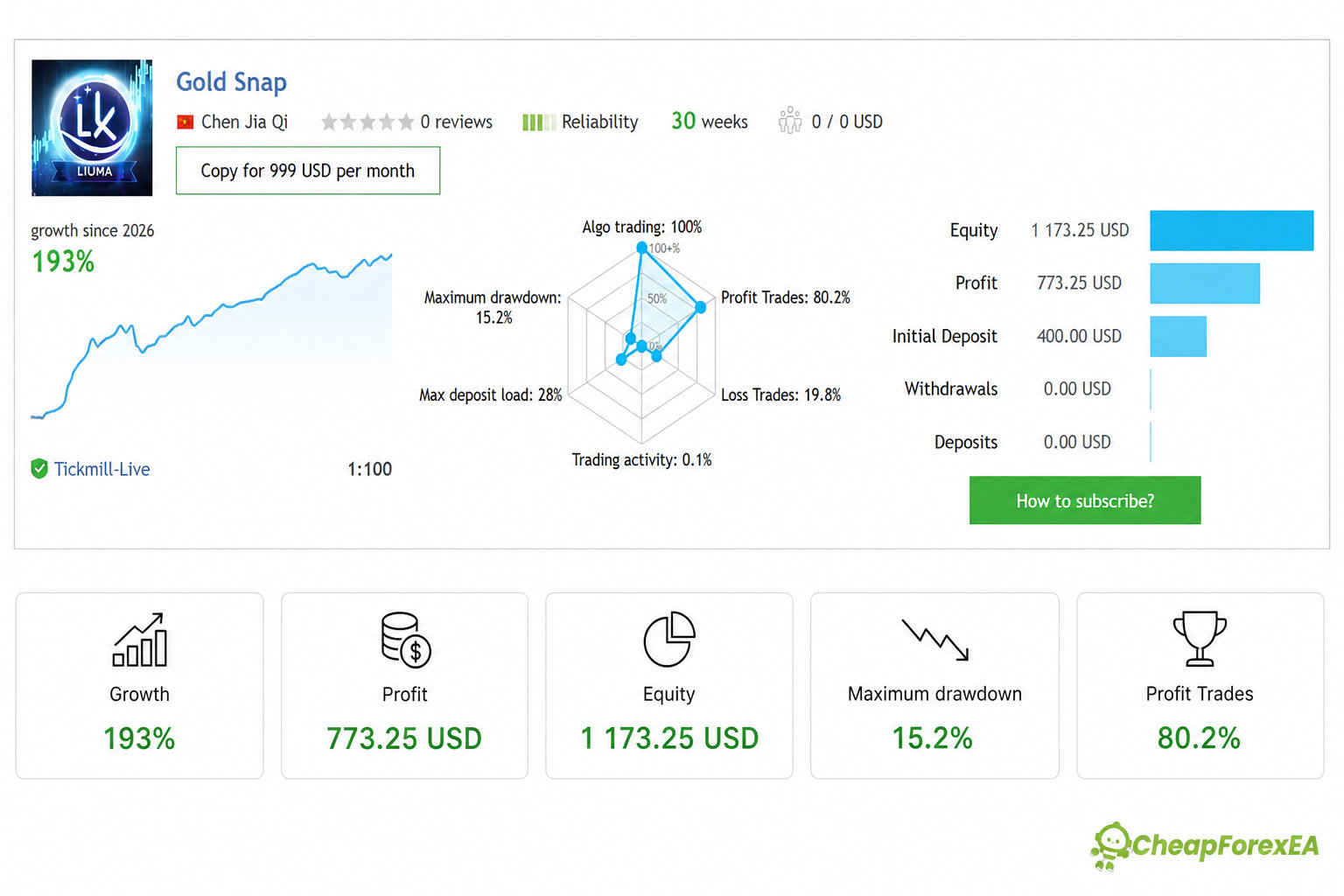
Task: Open Chen Jia Qi author profile
Action: coord(244,122)
